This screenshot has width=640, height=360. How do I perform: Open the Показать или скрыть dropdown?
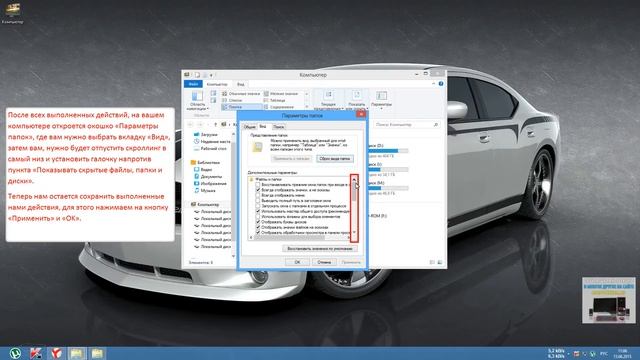coord(356,100)
